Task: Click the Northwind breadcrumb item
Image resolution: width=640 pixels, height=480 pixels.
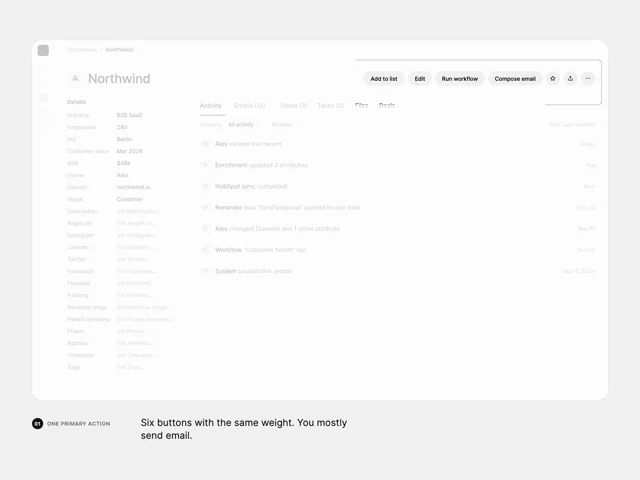Action: click(119, 50)
